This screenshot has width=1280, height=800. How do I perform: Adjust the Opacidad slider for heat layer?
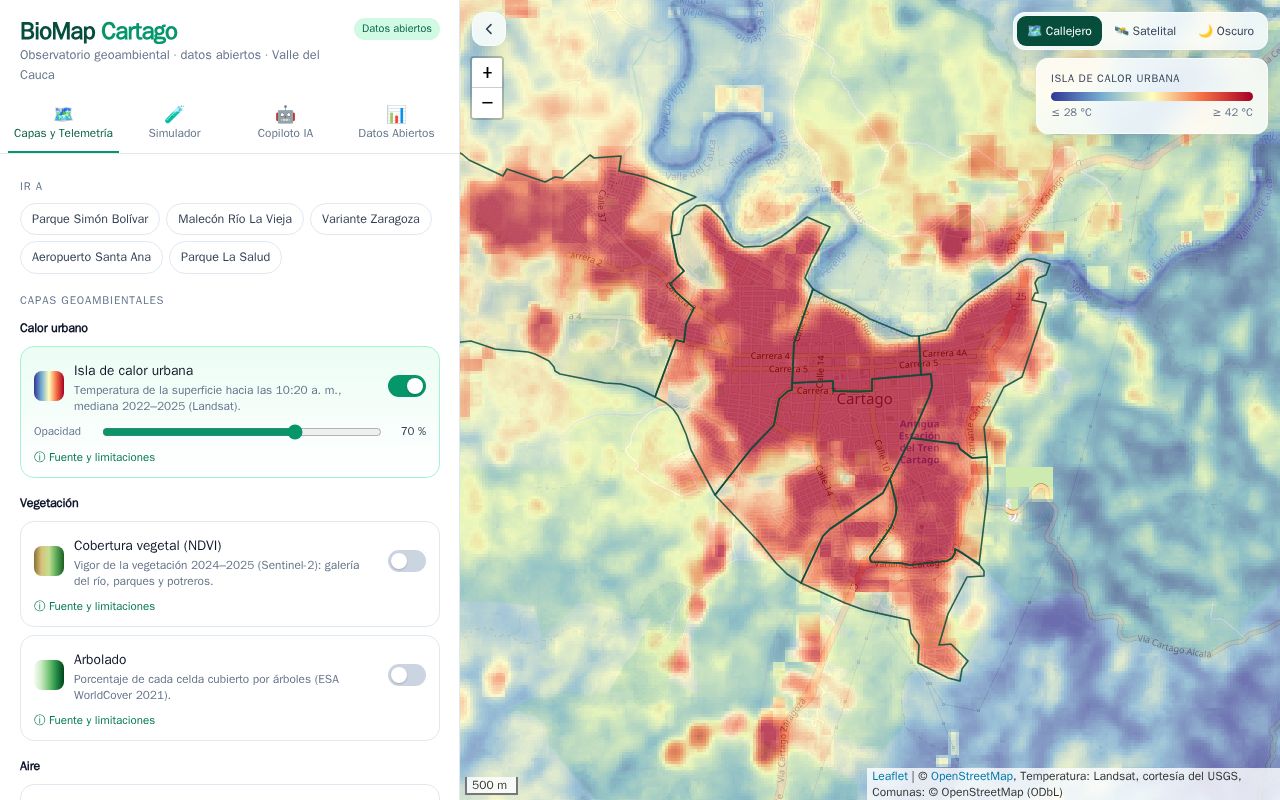242,432
